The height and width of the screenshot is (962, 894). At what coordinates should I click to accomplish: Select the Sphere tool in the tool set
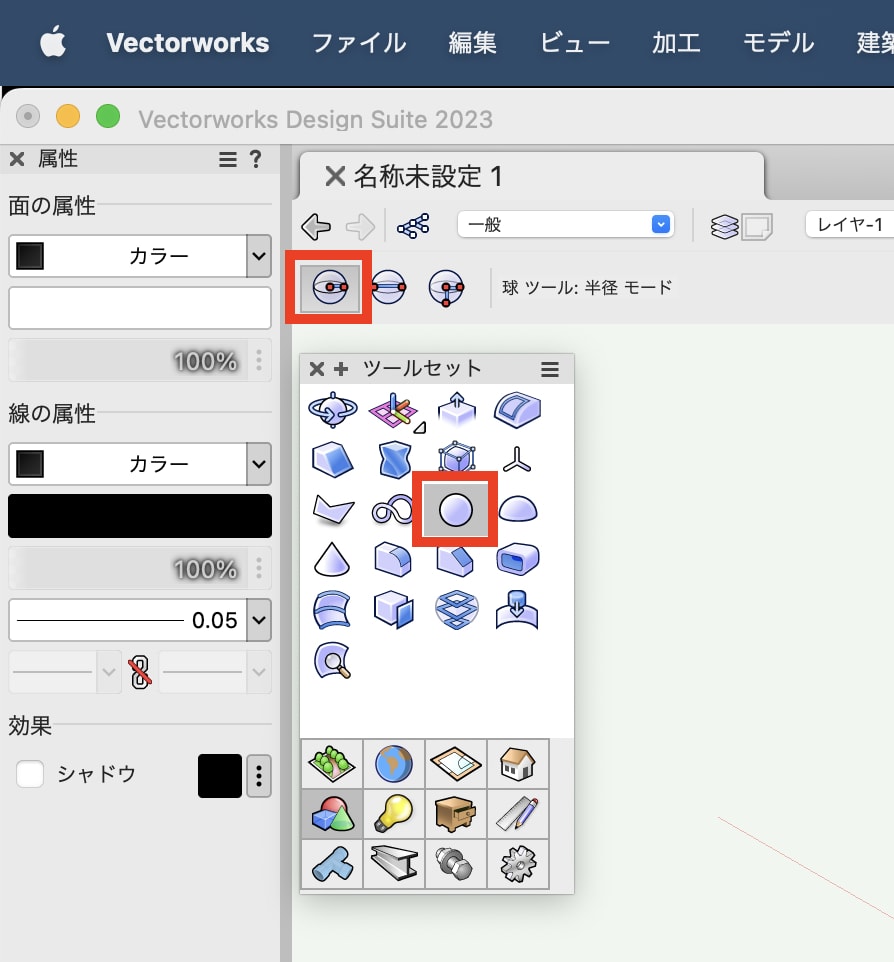pyautogui.click(x=455, y=509)
